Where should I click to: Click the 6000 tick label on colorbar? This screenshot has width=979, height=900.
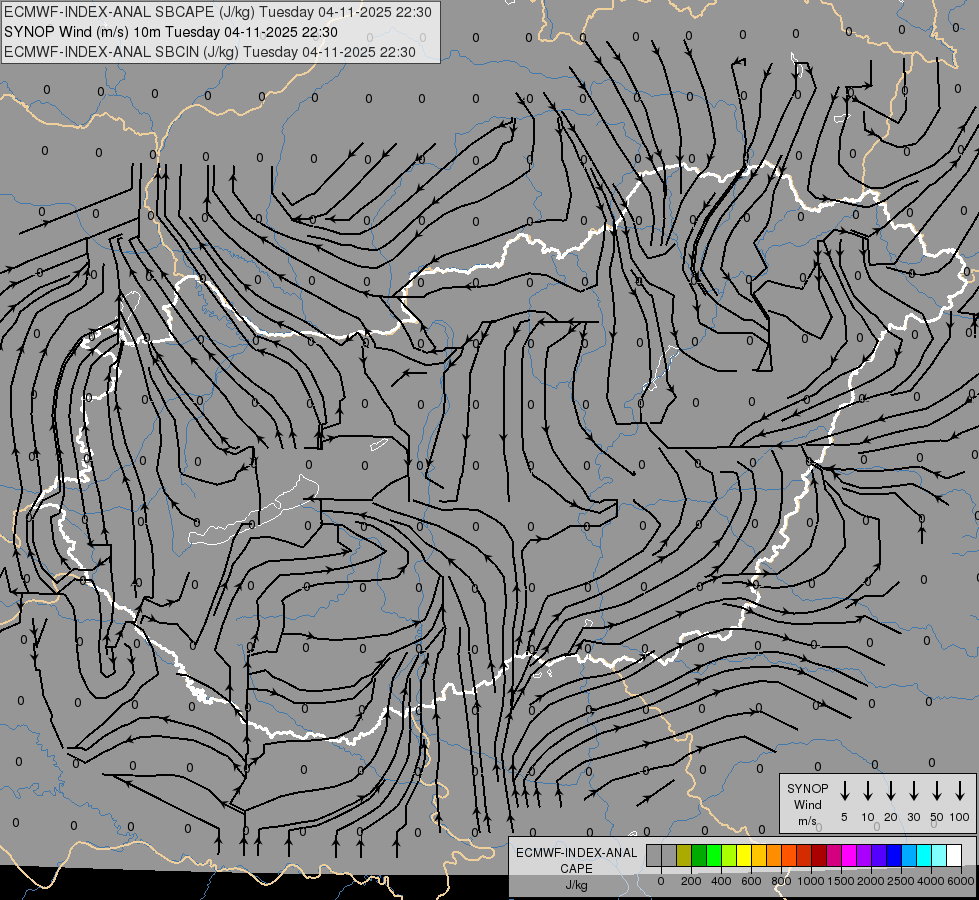click(x=961, y=881)
